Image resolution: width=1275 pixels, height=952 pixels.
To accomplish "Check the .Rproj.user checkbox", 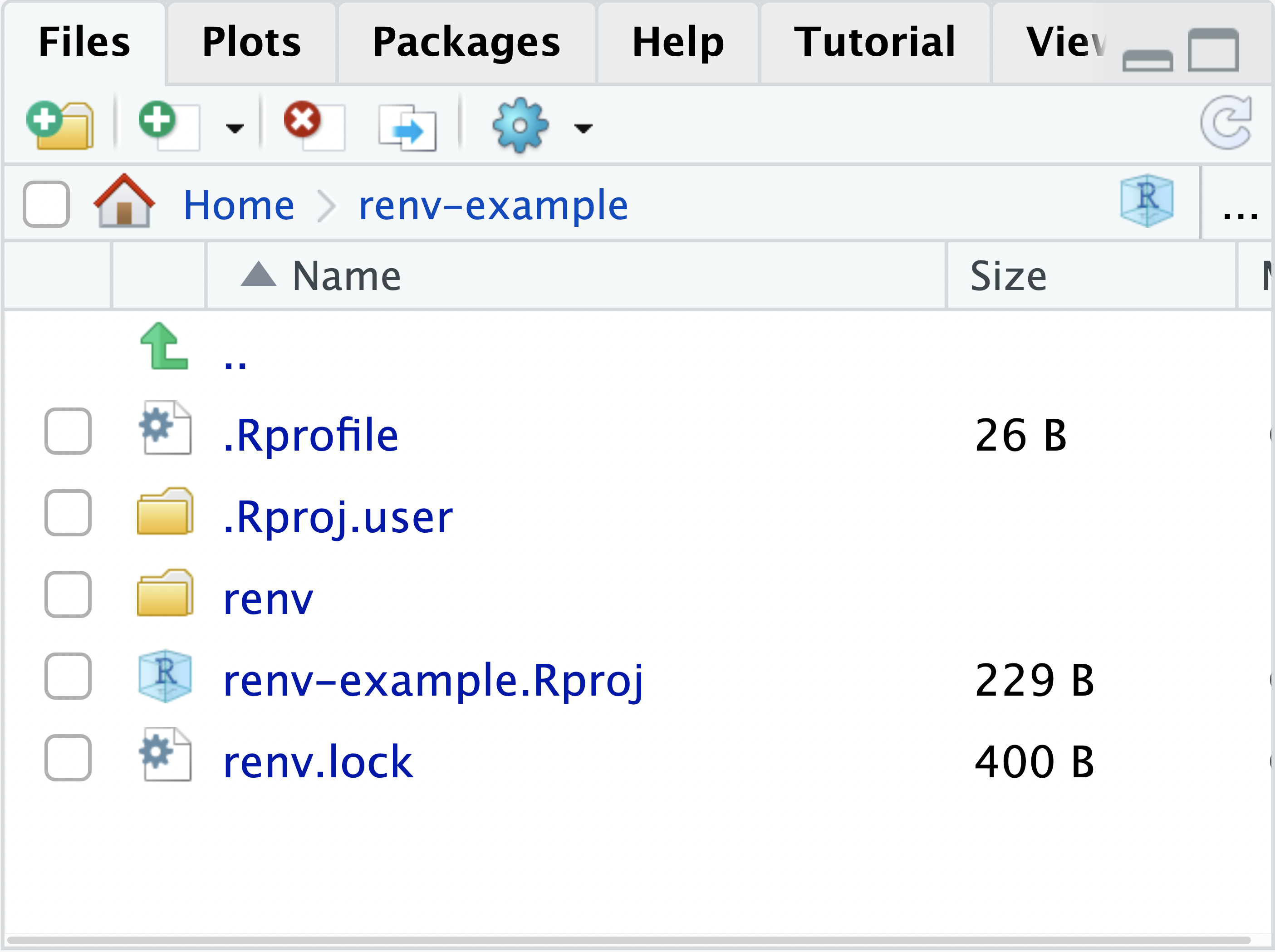I will click(x=68, y=513).
